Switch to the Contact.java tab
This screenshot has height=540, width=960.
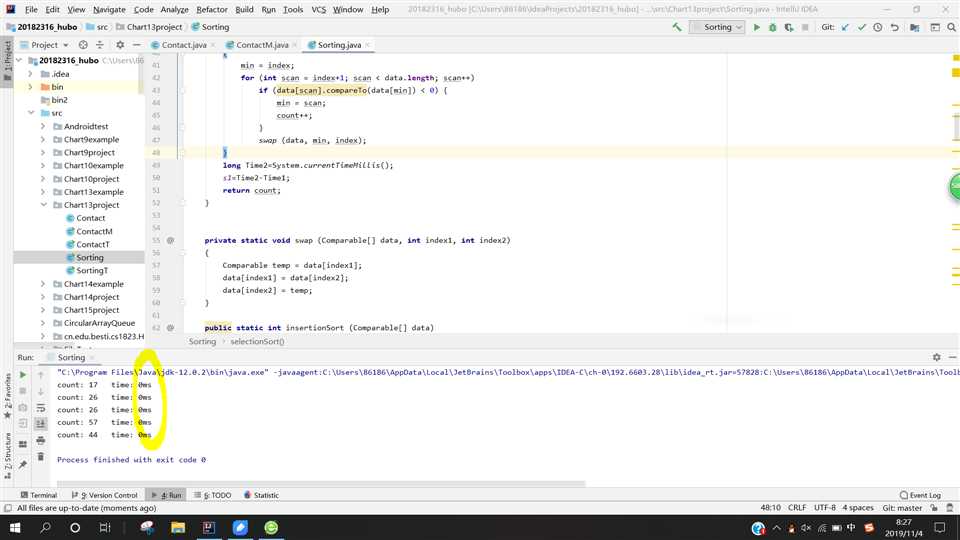[184, 45]
